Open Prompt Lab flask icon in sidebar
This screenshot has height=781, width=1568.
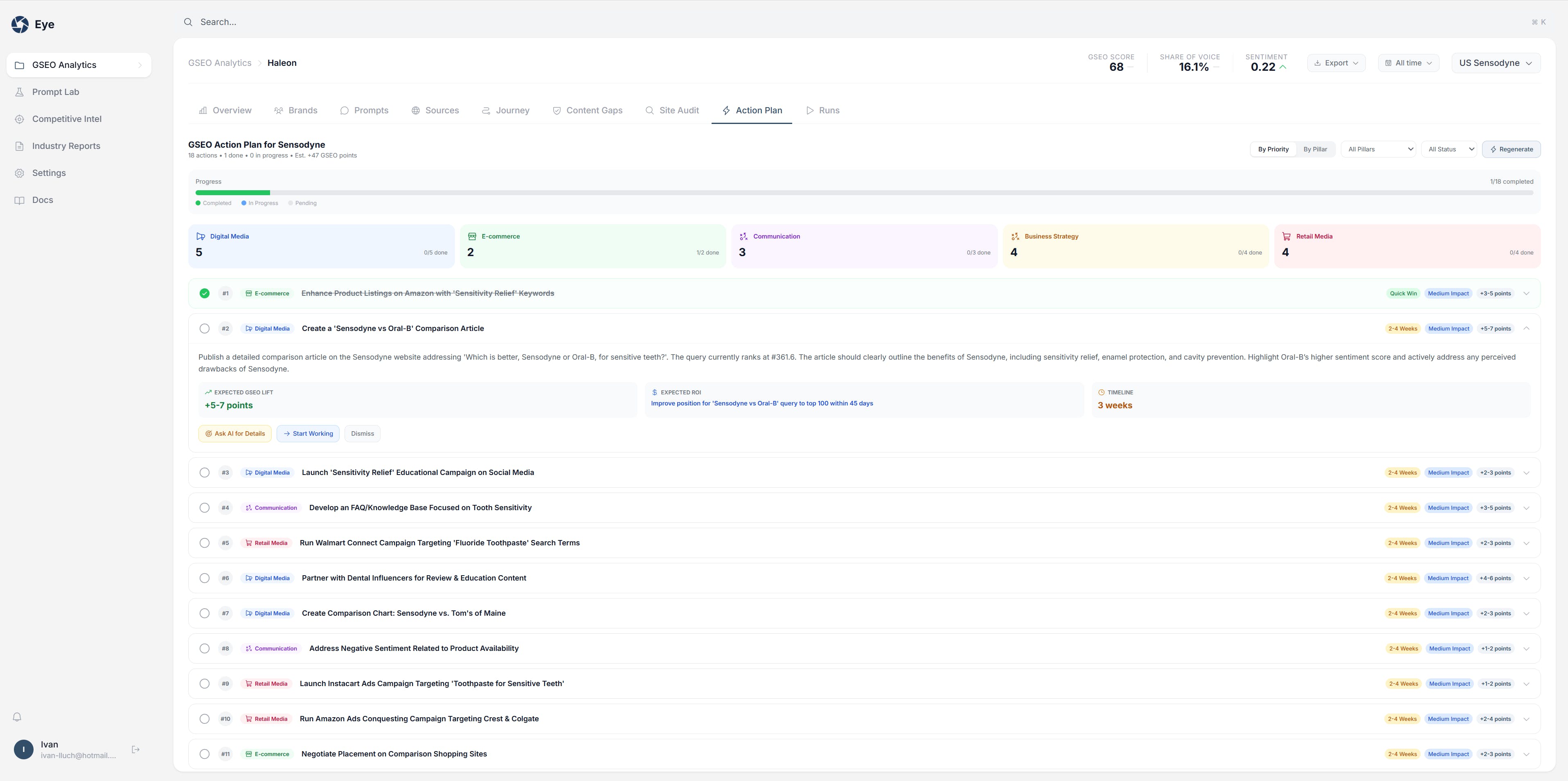pos(20,92)
